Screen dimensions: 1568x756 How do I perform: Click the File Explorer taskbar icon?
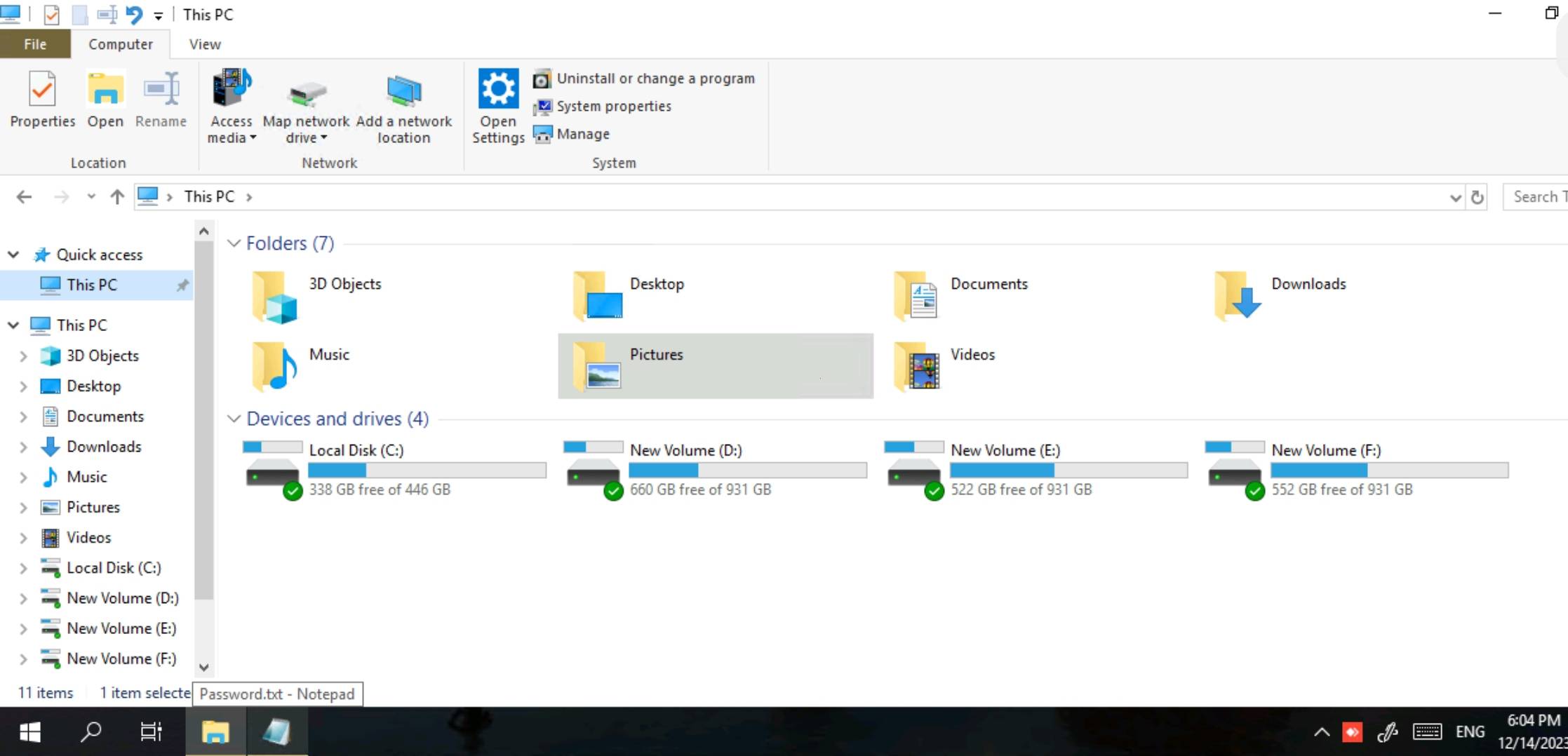click(215, 732)
